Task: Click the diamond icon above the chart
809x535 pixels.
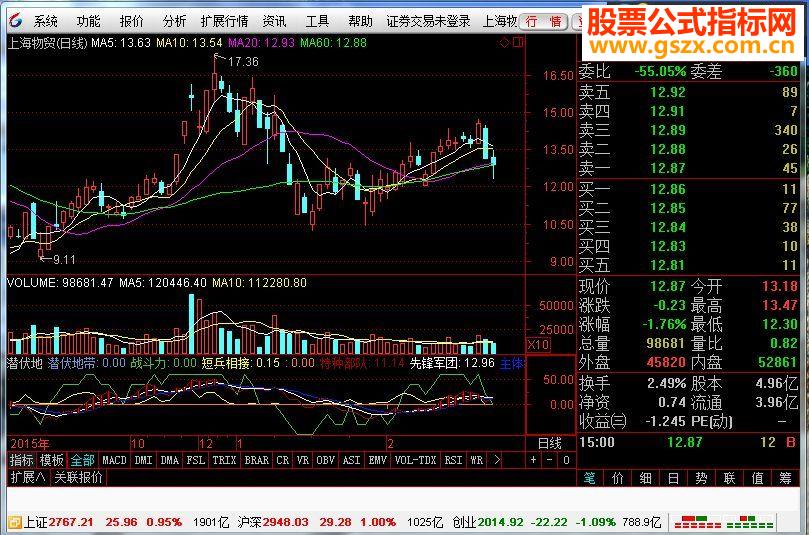Action: pos(505,42)
